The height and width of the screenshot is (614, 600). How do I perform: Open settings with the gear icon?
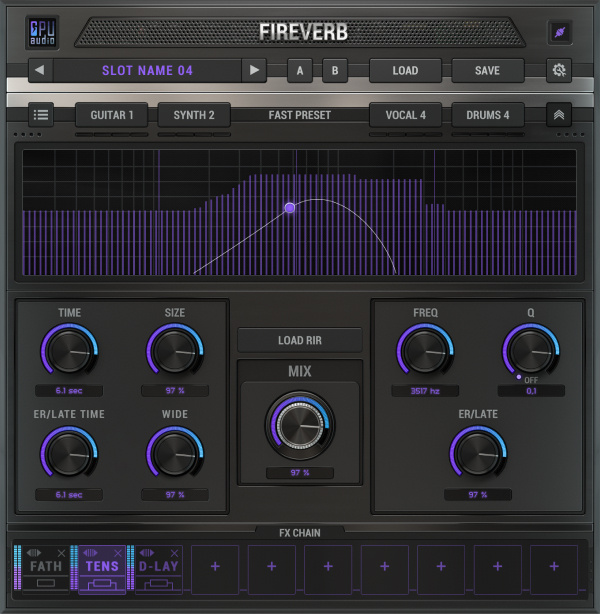tap(559, 70)
